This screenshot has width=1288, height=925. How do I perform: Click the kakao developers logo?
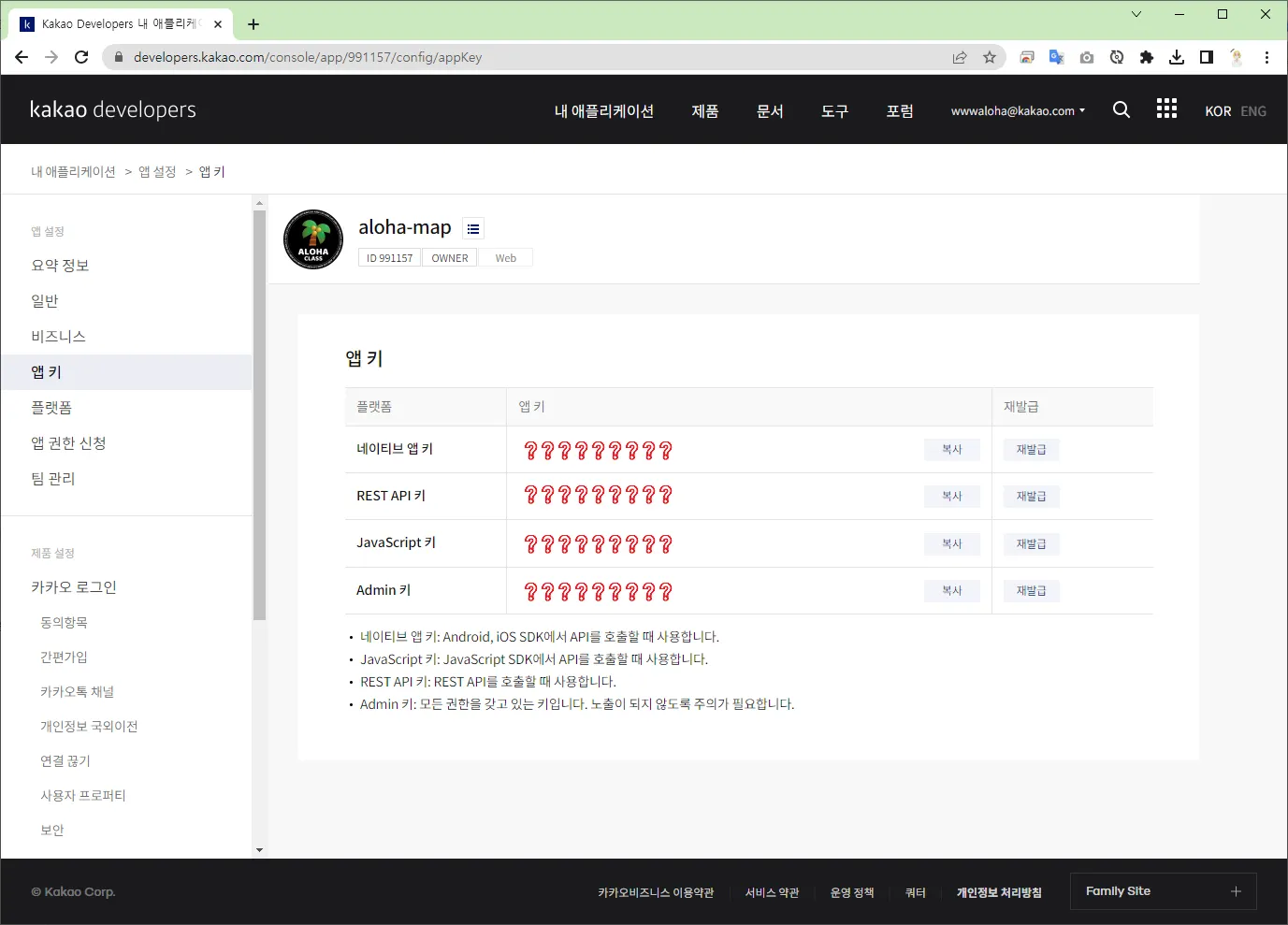click(x=113, y=109)
